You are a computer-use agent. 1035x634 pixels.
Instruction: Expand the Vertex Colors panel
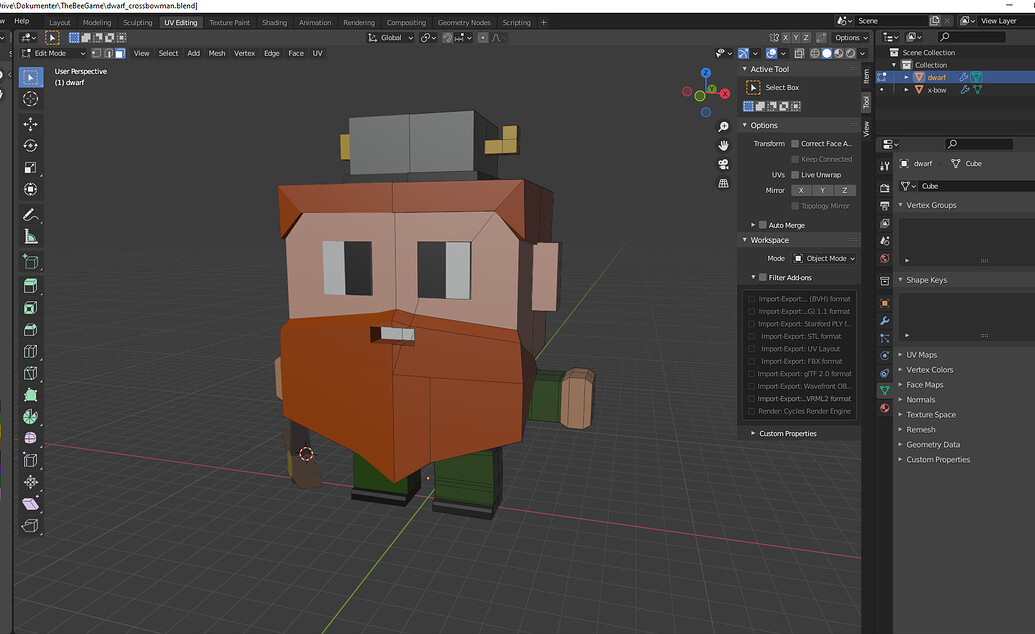pyautogui.click(x=900, y=370)
